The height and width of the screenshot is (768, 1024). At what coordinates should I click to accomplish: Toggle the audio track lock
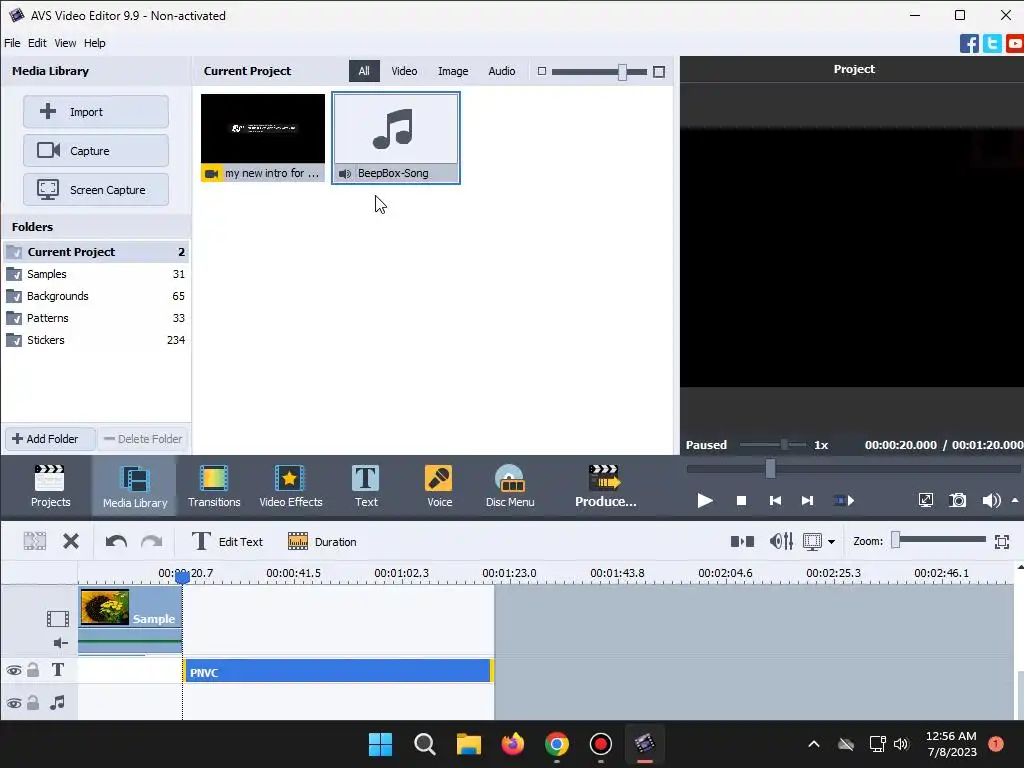coord(33,703)
